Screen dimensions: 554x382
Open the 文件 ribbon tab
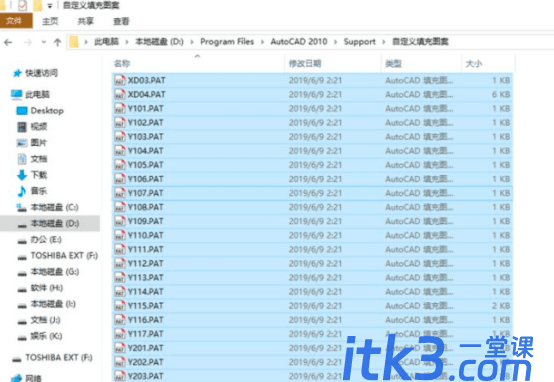(16, 21)
